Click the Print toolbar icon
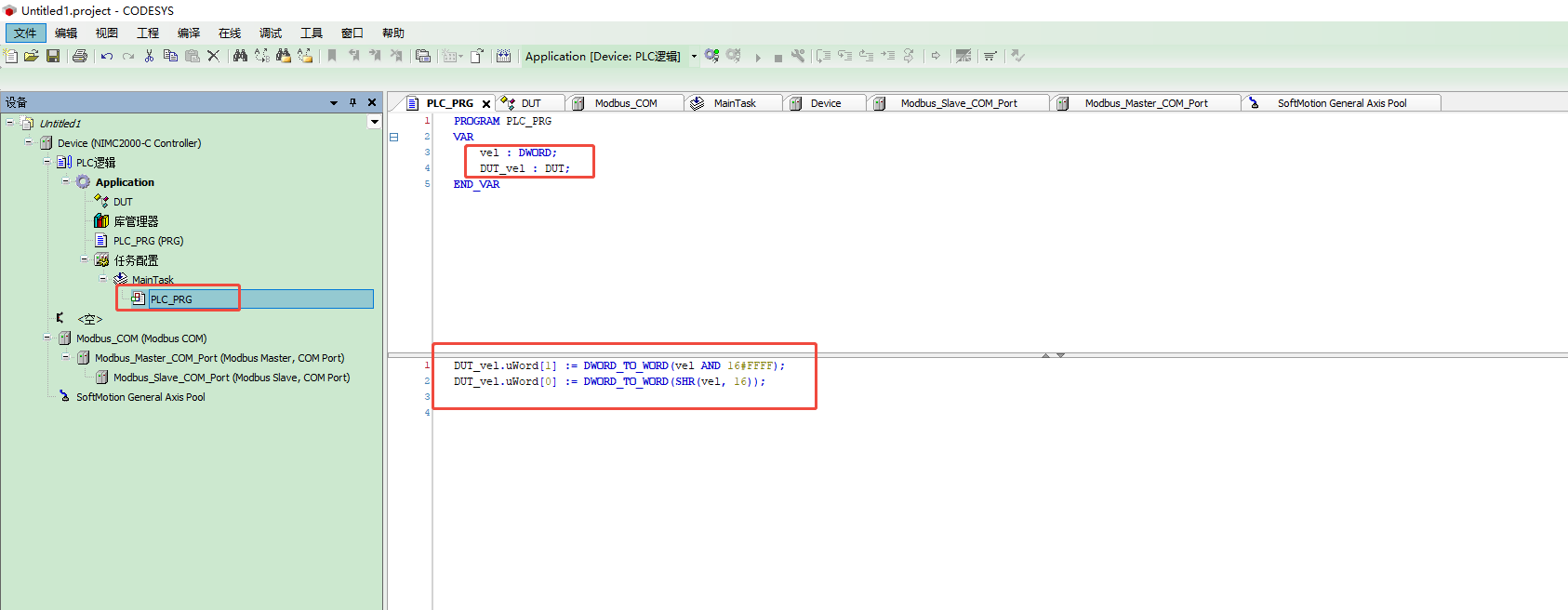 pos(80,56)
